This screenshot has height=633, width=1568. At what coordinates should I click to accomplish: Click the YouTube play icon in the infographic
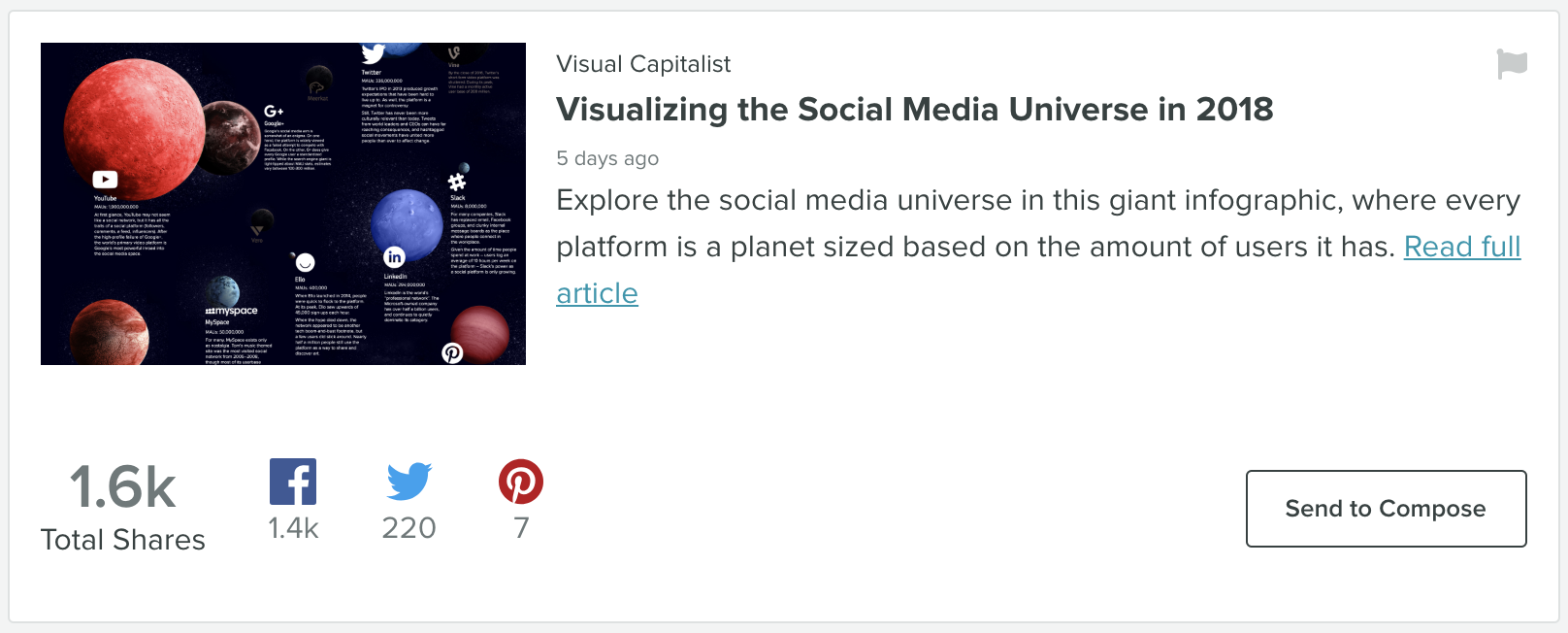[x=105, y=180]
